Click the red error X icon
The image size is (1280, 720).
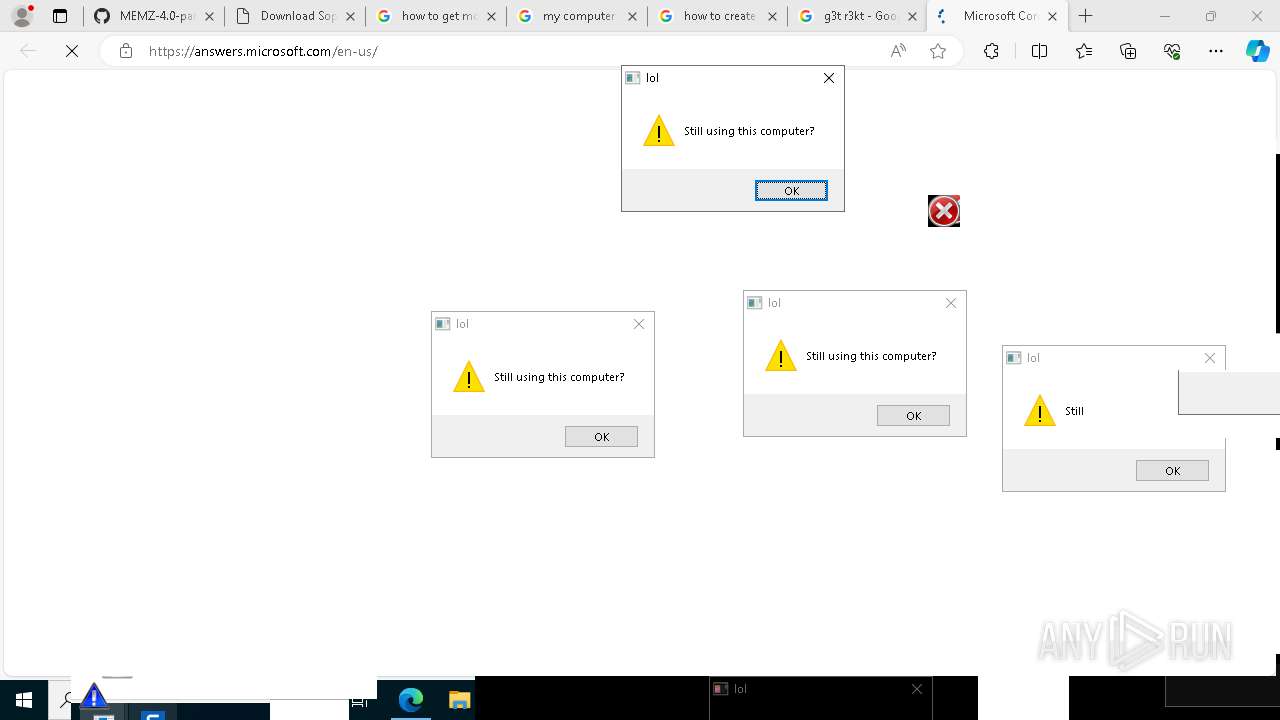click(x=944, y=211)
